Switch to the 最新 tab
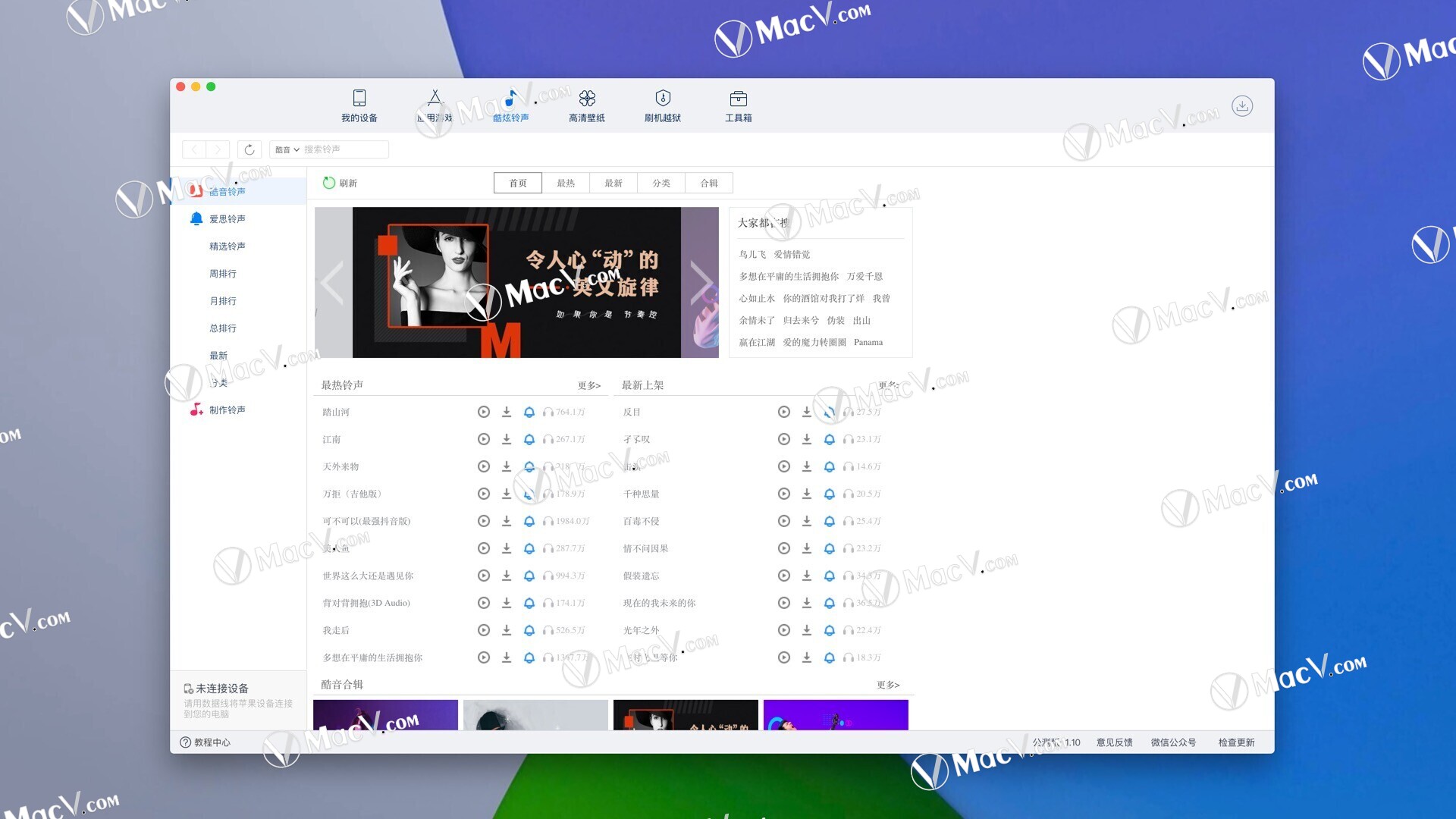The width and height of the screenshot is (1456, 819). (x=613, y=183)
